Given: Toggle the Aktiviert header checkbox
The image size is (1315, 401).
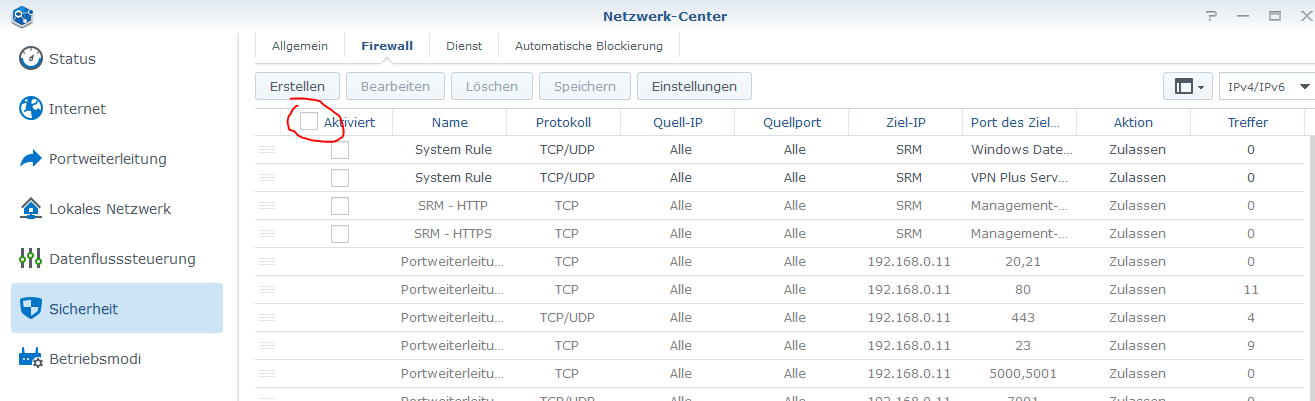Looking at the screenshot, I should click(309, 122).
